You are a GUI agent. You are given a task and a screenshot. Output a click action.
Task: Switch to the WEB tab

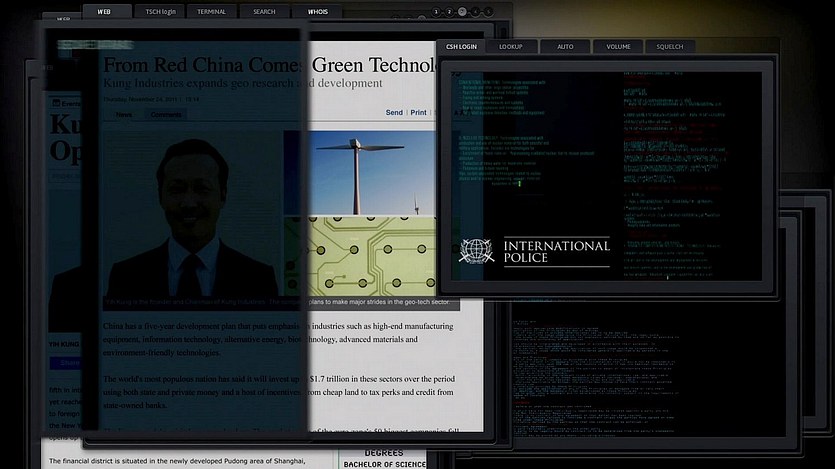(x=107, y=12)
